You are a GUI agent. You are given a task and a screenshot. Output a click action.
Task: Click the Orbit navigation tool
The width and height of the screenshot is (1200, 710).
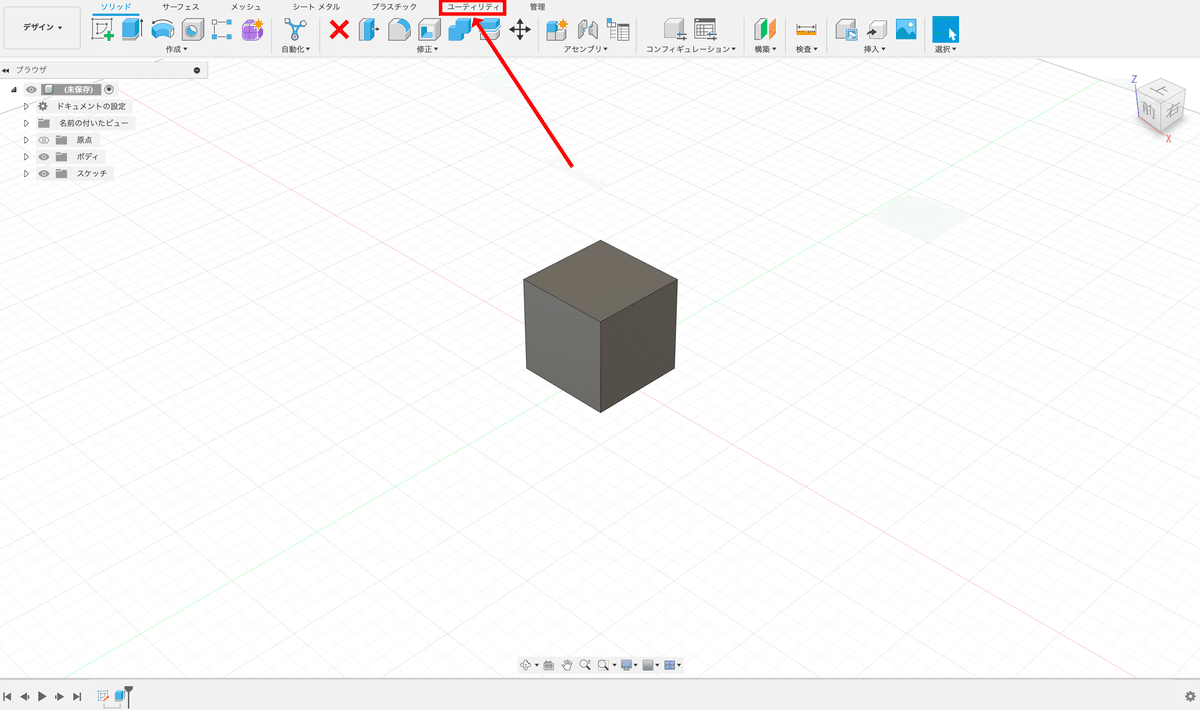pos(526,665)
